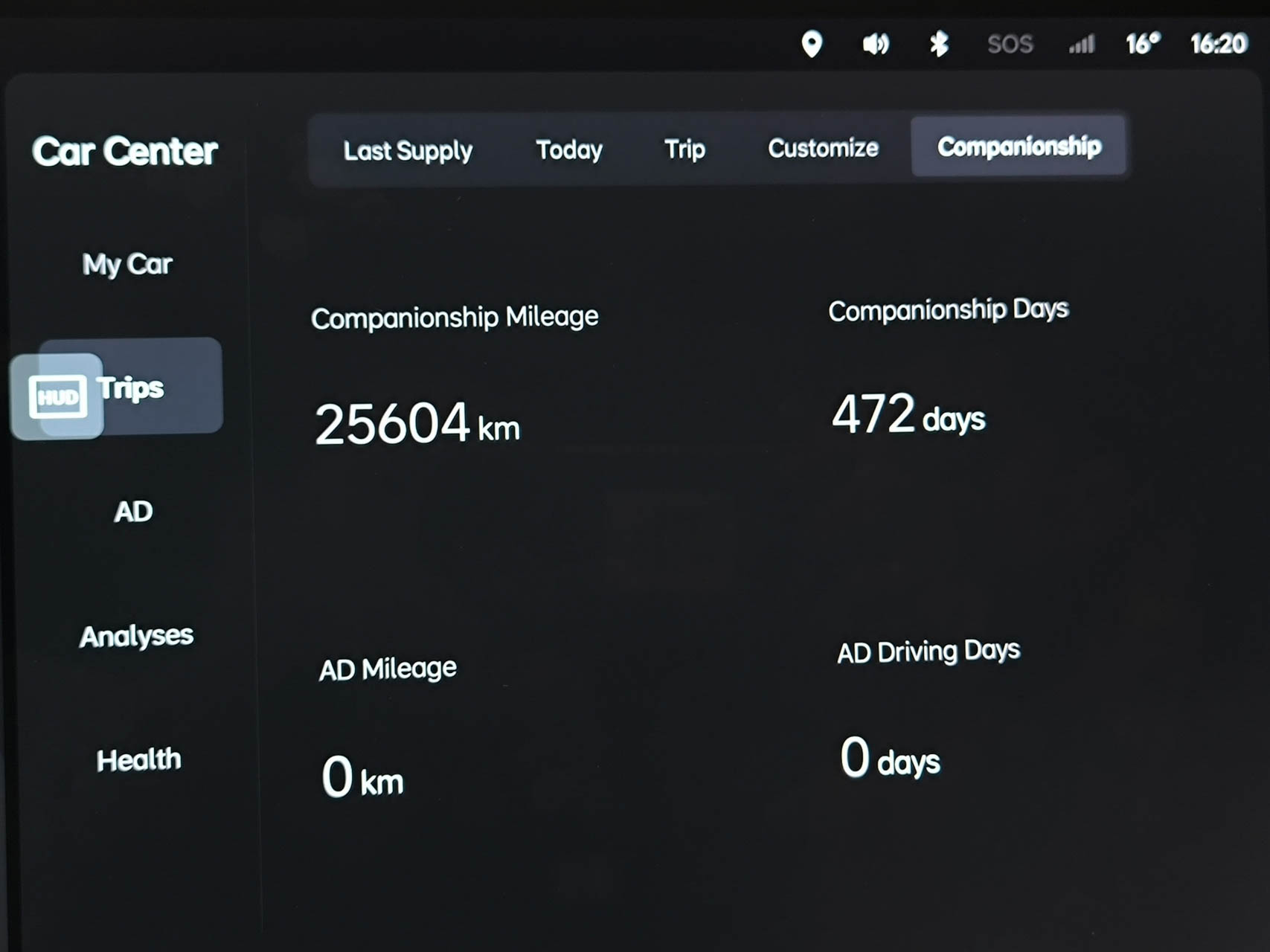Tap the 0 days value

point(890,758)
